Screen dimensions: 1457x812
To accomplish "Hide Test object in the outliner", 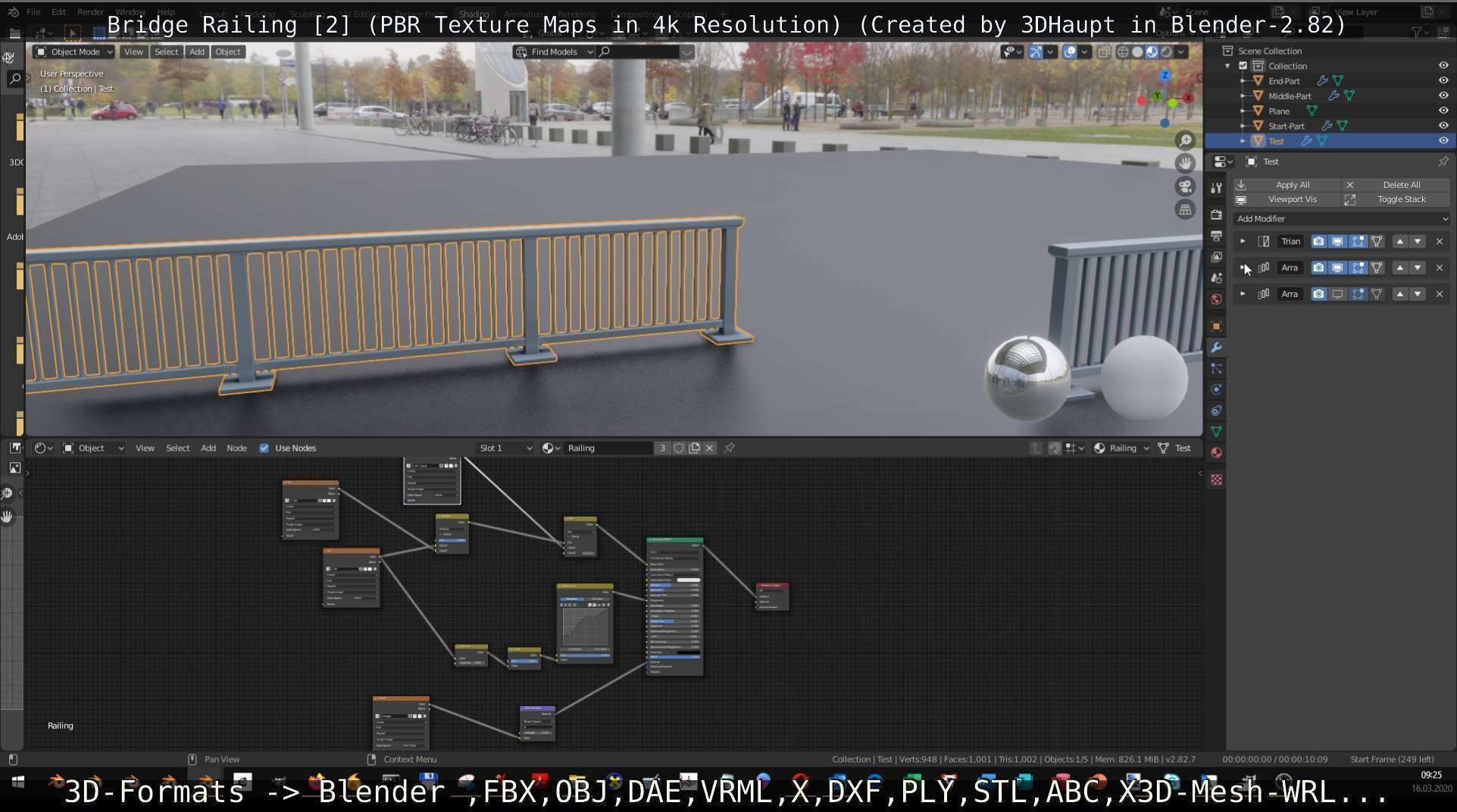I will (1443, 141).
